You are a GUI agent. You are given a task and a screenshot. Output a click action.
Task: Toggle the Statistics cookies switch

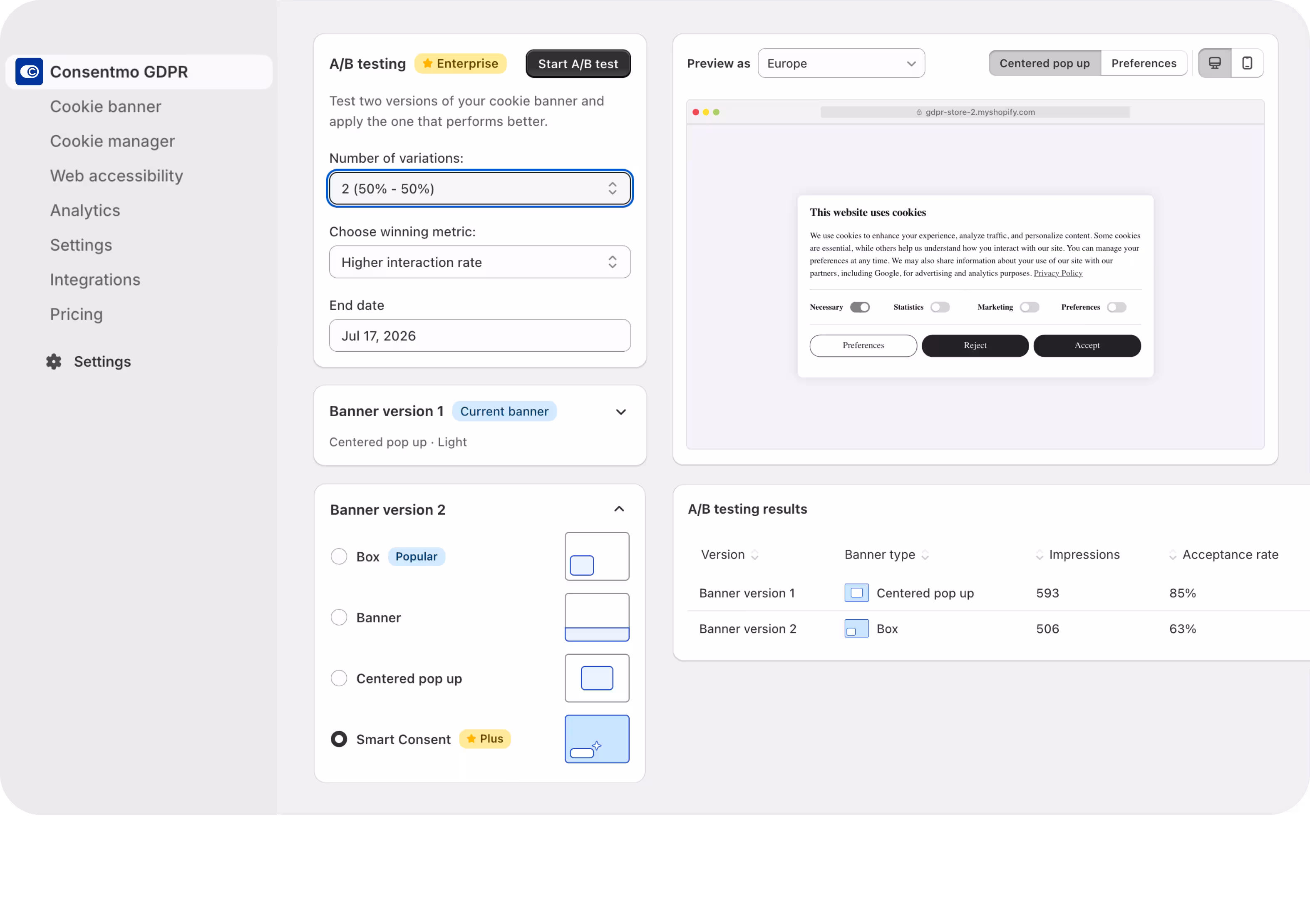pyautogui.click(x=940, y=307)
